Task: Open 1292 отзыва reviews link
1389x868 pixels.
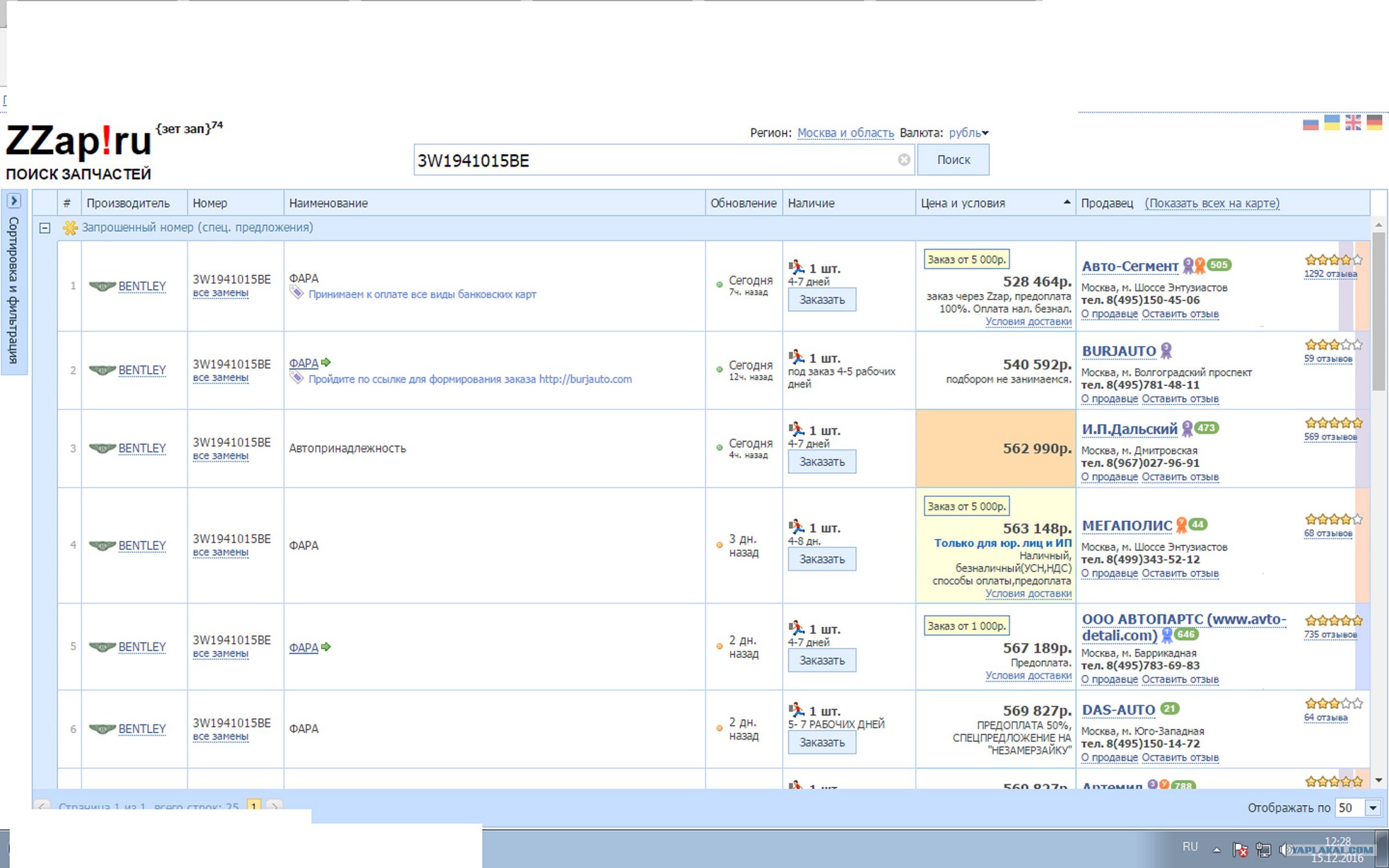Action: tap(1331, 274)
